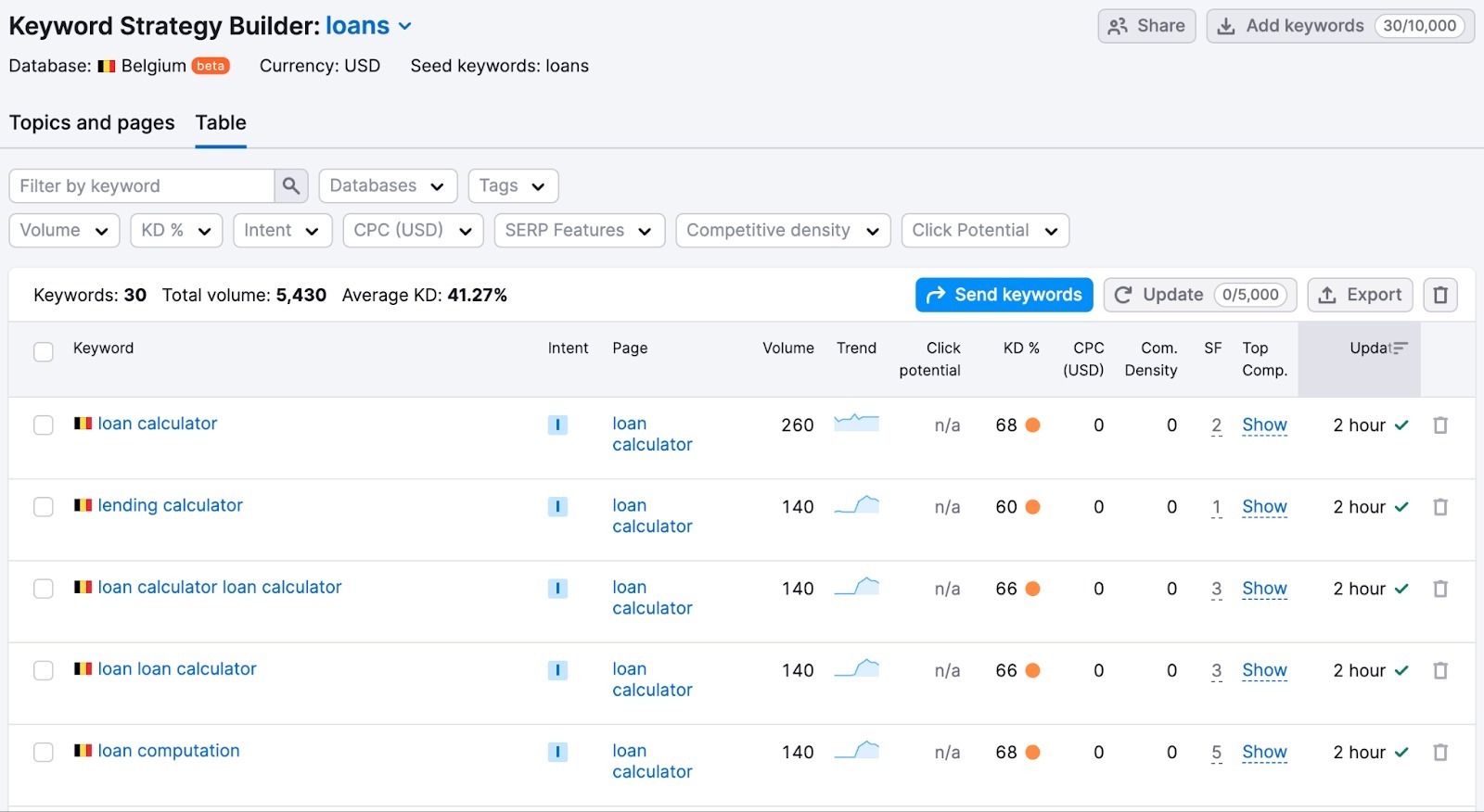Open the 'loan calculator' keyword link
Viewport: 1484px width, 812px height.
[x=158, y=424]
